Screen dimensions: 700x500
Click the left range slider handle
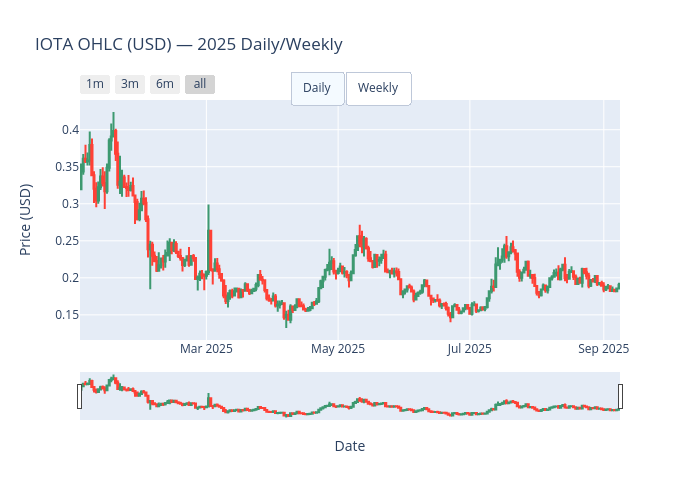[x=79, y=396]
